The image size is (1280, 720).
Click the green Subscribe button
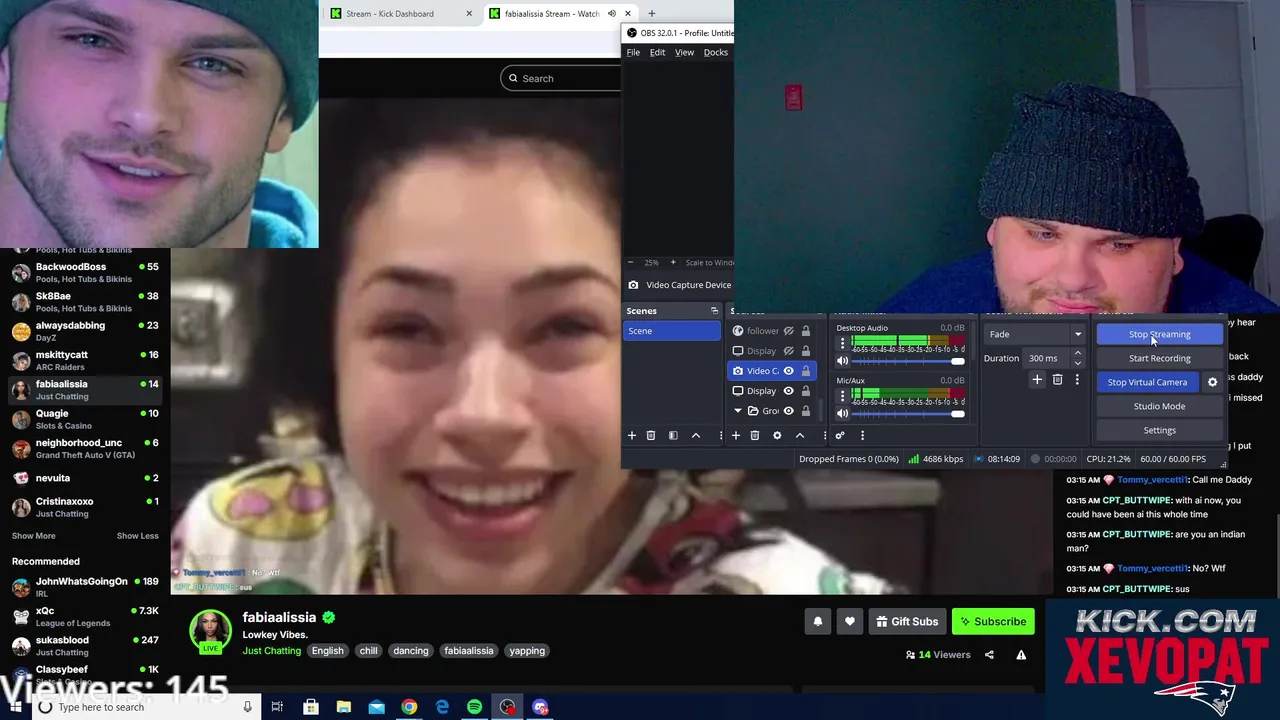point(993,622)
